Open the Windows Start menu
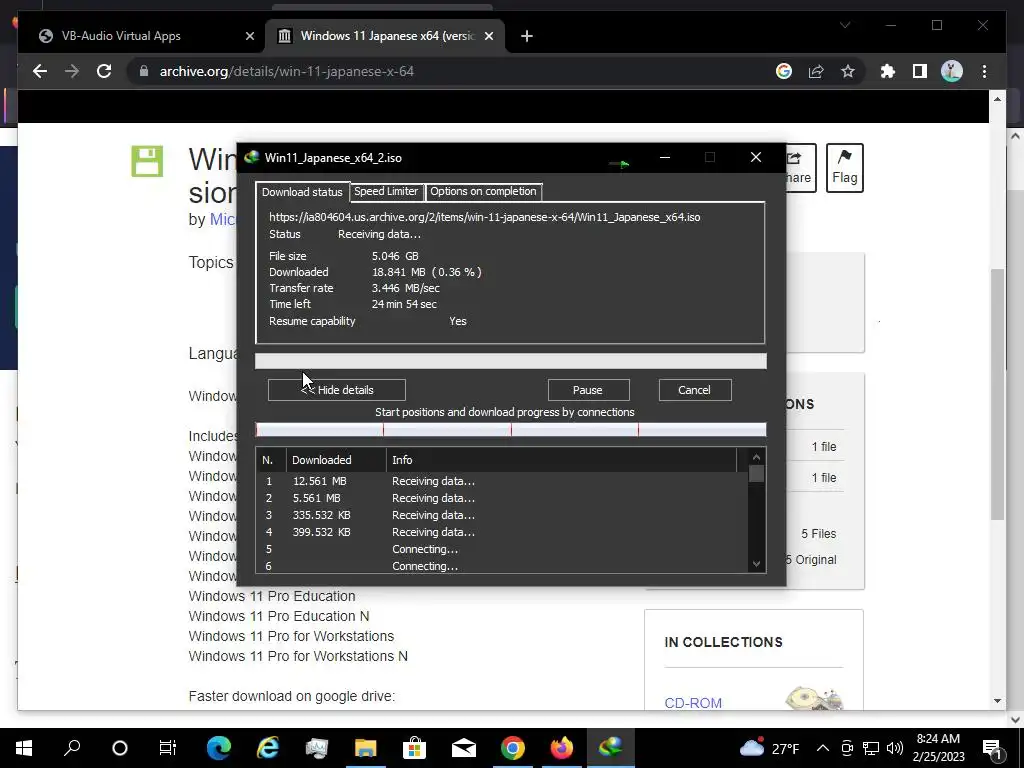1024x768 pixels. pyautogui.click(x=24, y=748)
